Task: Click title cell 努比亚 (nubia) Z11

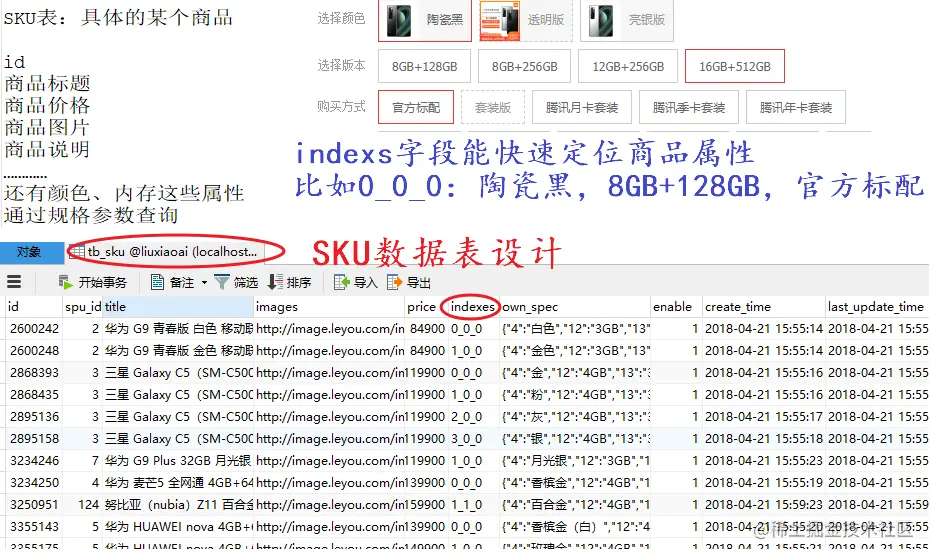Action: [178, 505]
